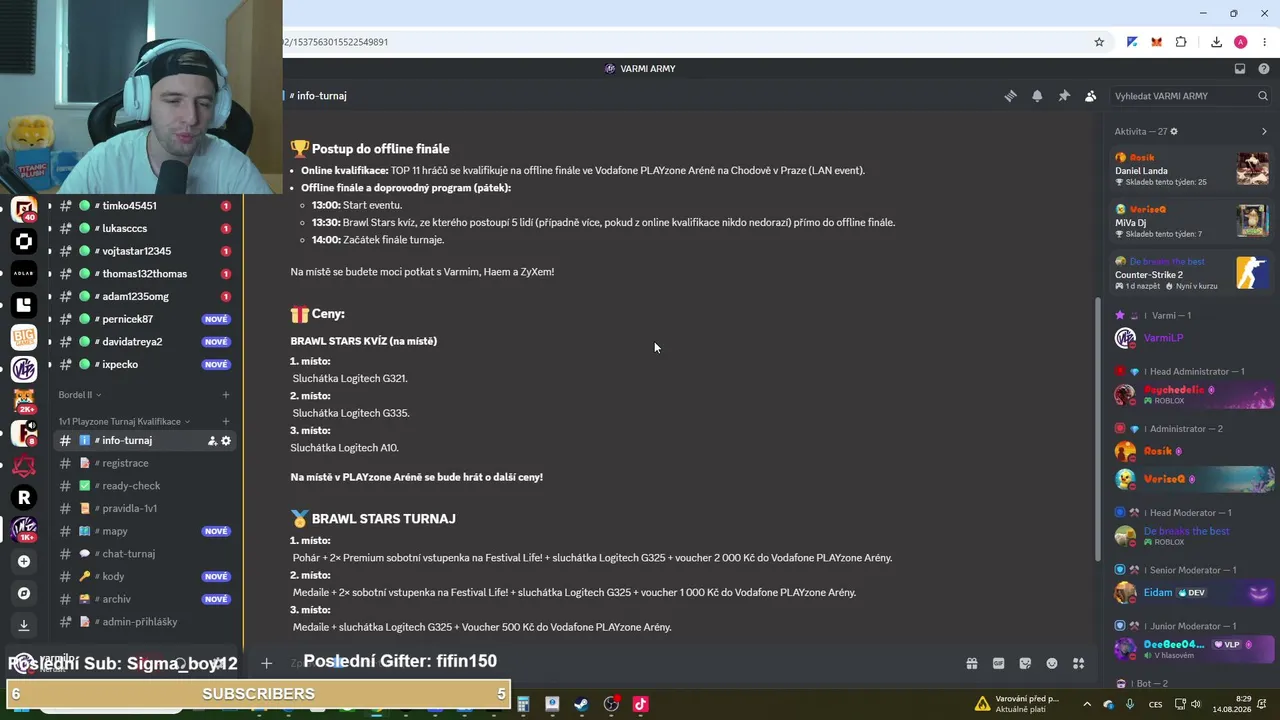Viewport: 1280px width, 720px height.
Task: Open the Apps launcher in message bar
Action: click(1078, 663)
